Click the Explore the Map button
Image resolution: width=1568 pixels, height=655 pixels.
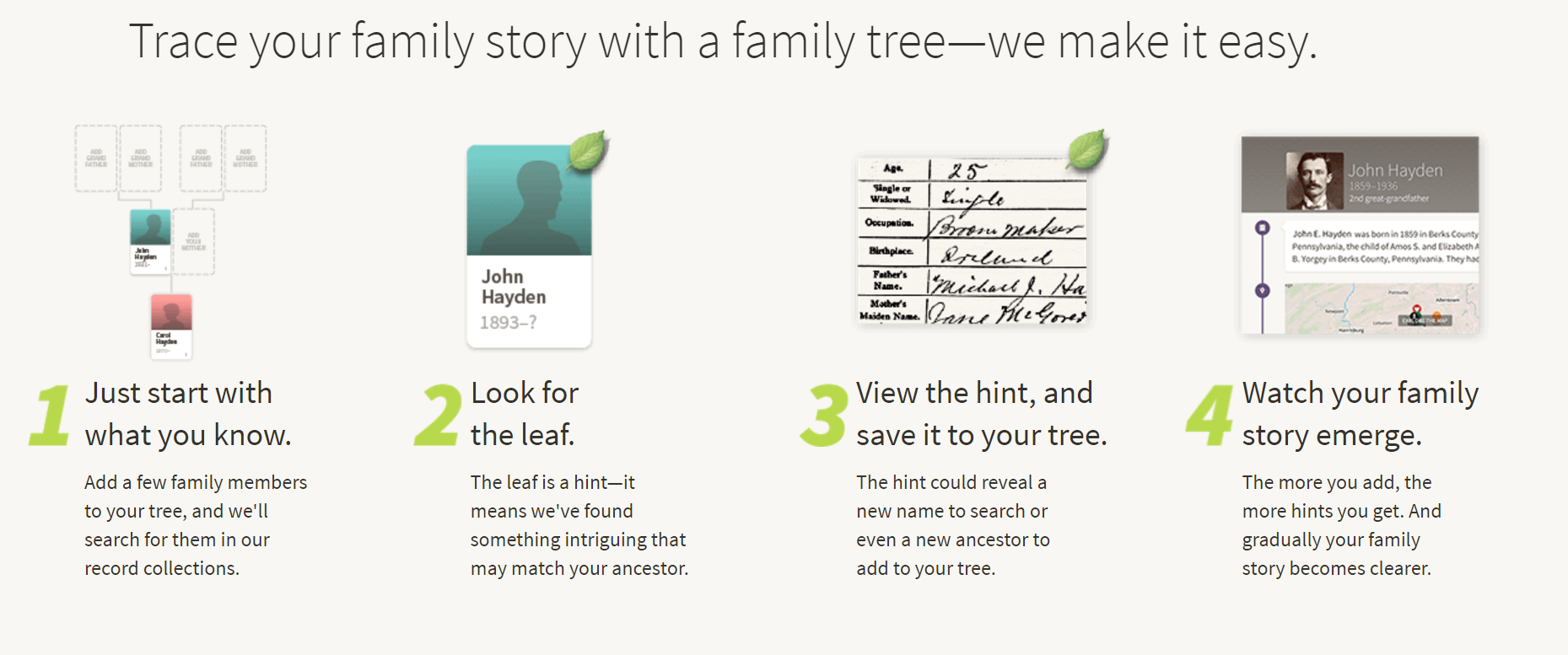1425,320
